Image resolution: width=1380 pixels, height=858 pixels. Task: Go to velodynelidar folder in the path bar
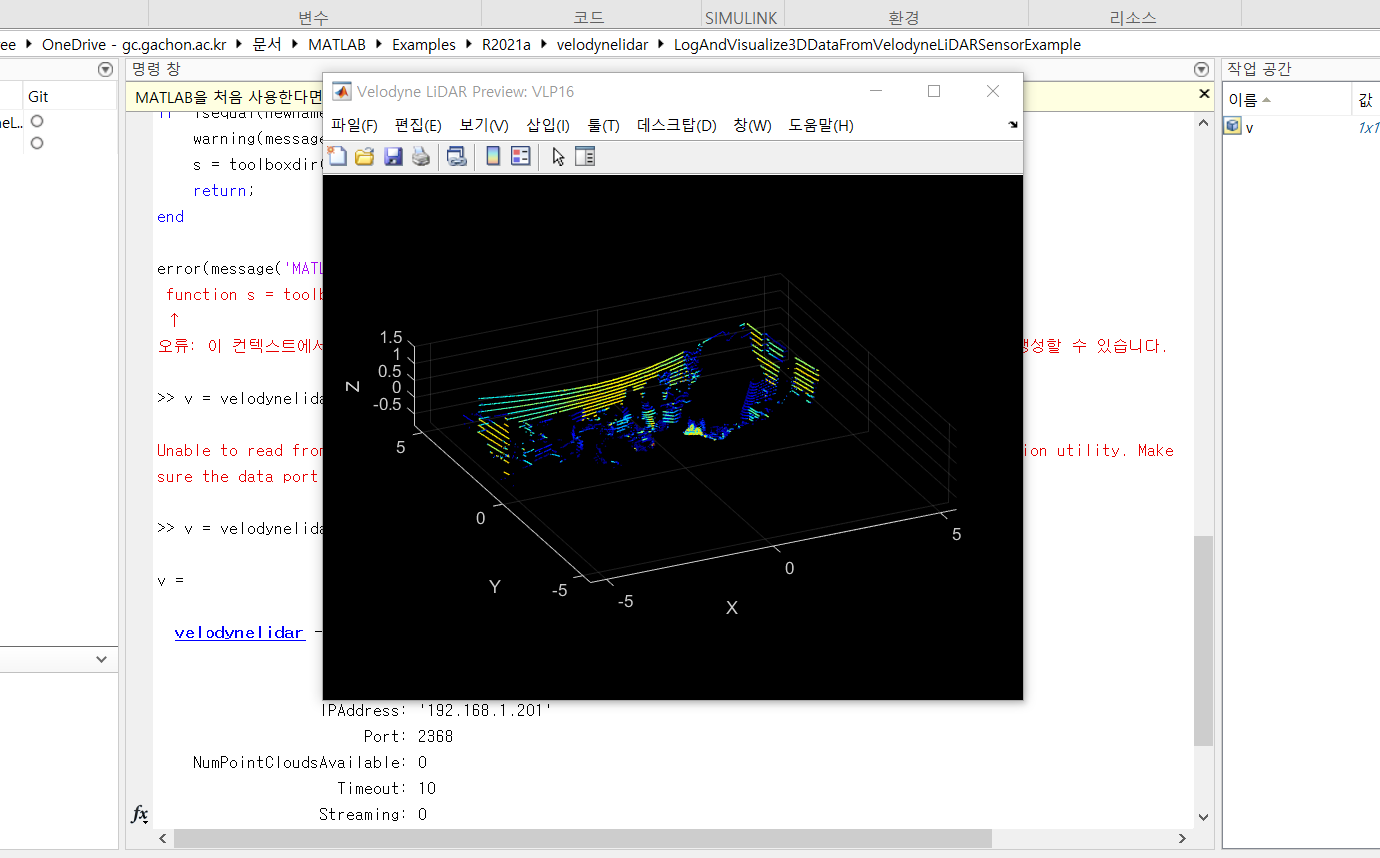pos(602,45)
